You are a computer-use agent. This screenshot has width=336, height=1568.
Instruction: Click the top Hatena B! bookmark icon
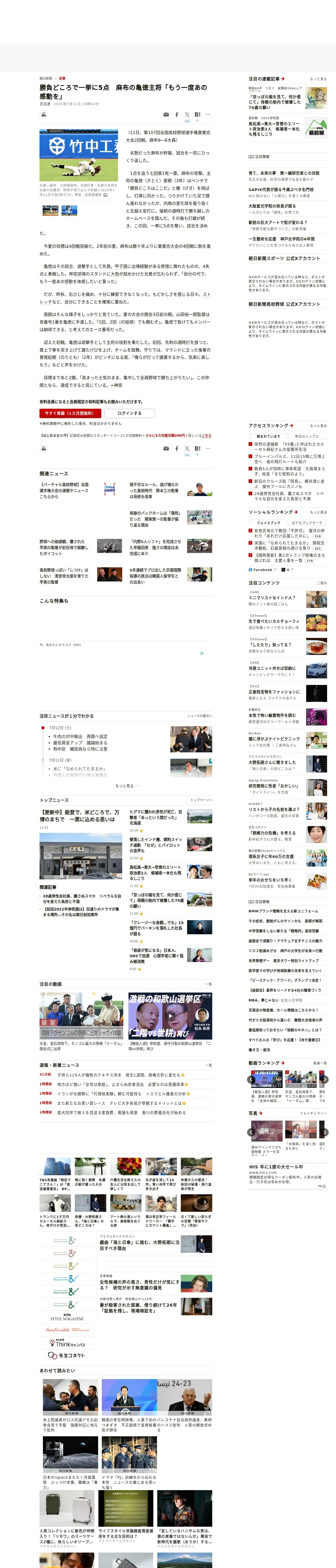point(198,114)
